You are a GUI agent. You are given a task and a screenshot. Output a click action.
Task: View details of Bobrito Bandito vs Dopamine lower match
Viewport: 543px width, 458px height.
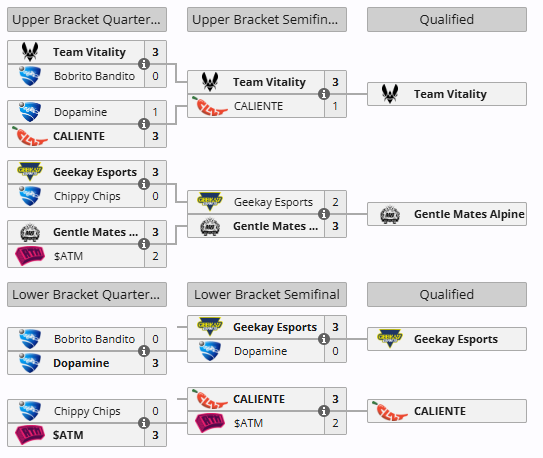pos(144,351)
